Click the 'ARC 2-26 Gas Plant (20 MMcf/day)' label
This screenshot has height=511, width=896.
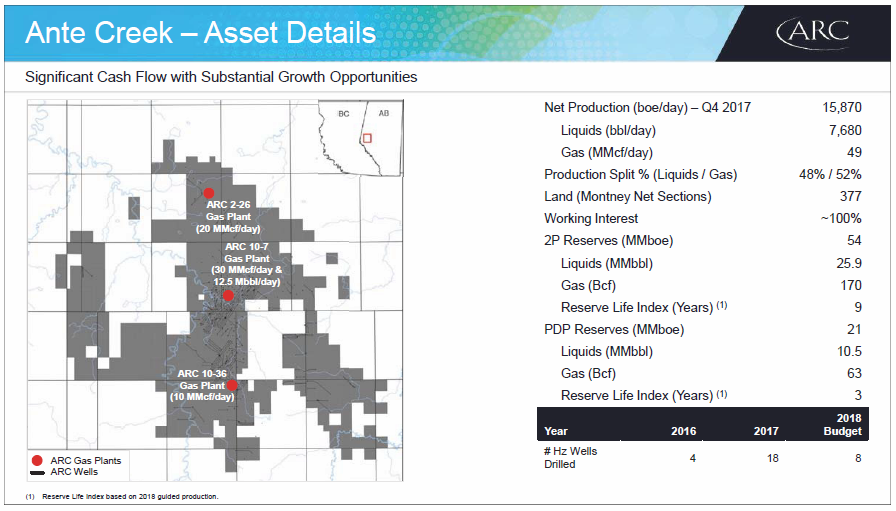pos(228,217)
